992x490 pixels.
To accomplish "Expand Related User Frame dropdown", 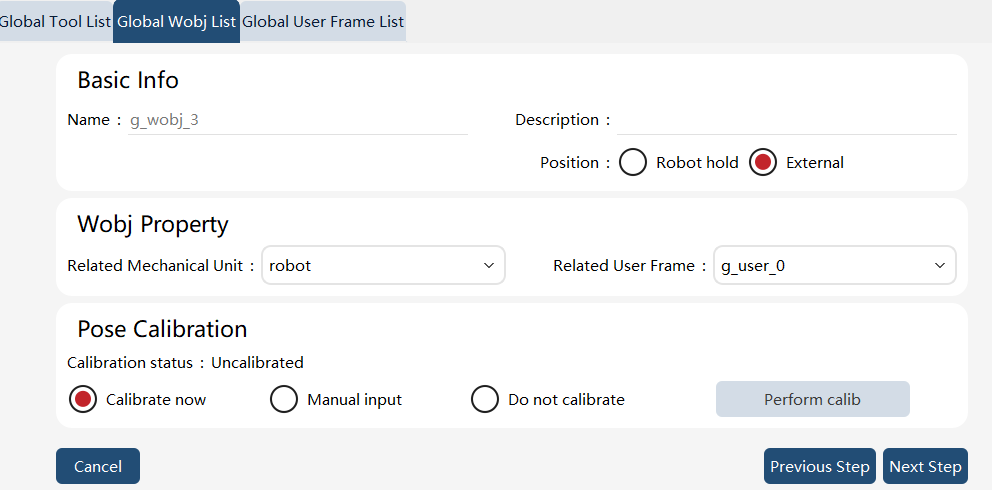I will (834, 266).
